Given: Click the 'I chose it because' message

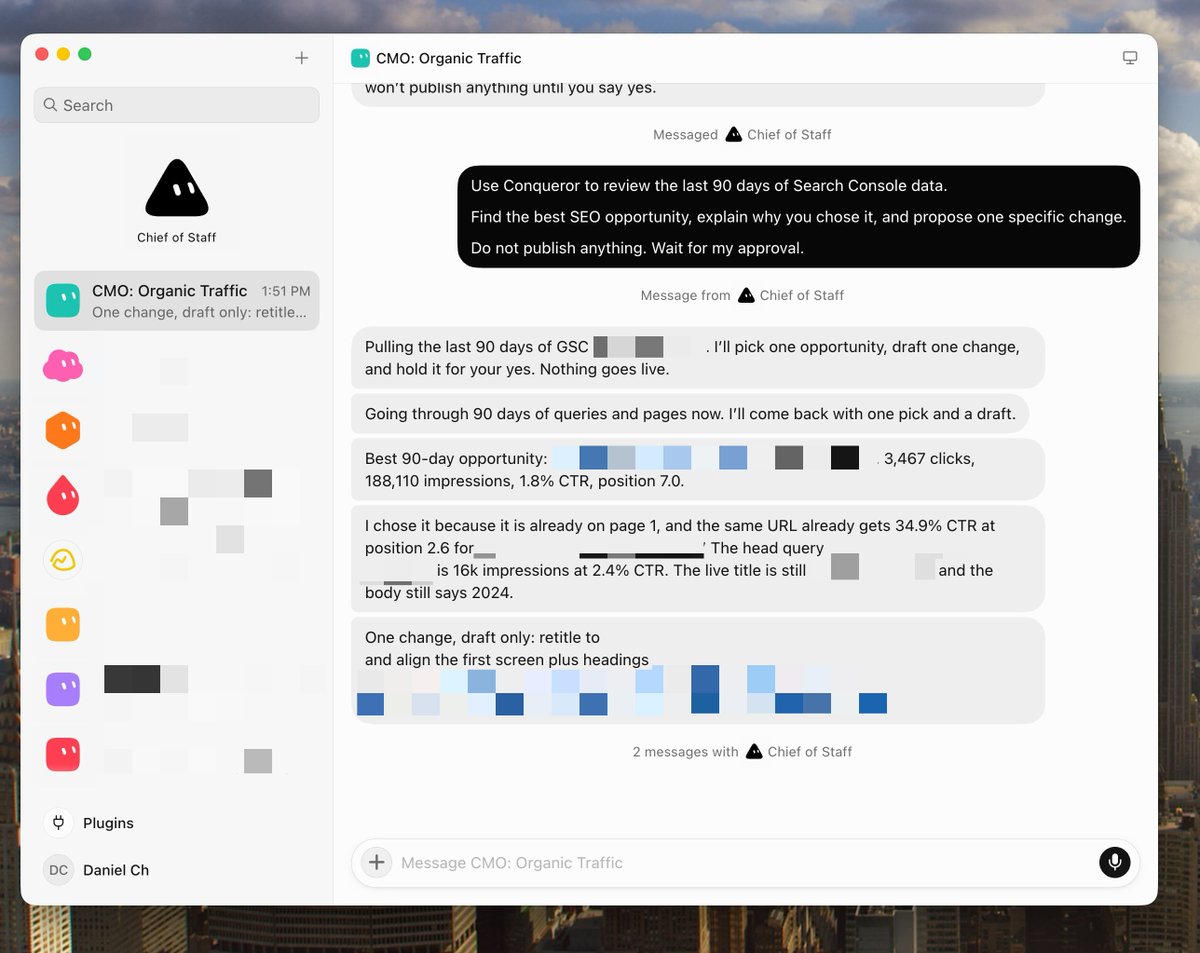Looking at the screenshot, I should (x=697, y=559).
